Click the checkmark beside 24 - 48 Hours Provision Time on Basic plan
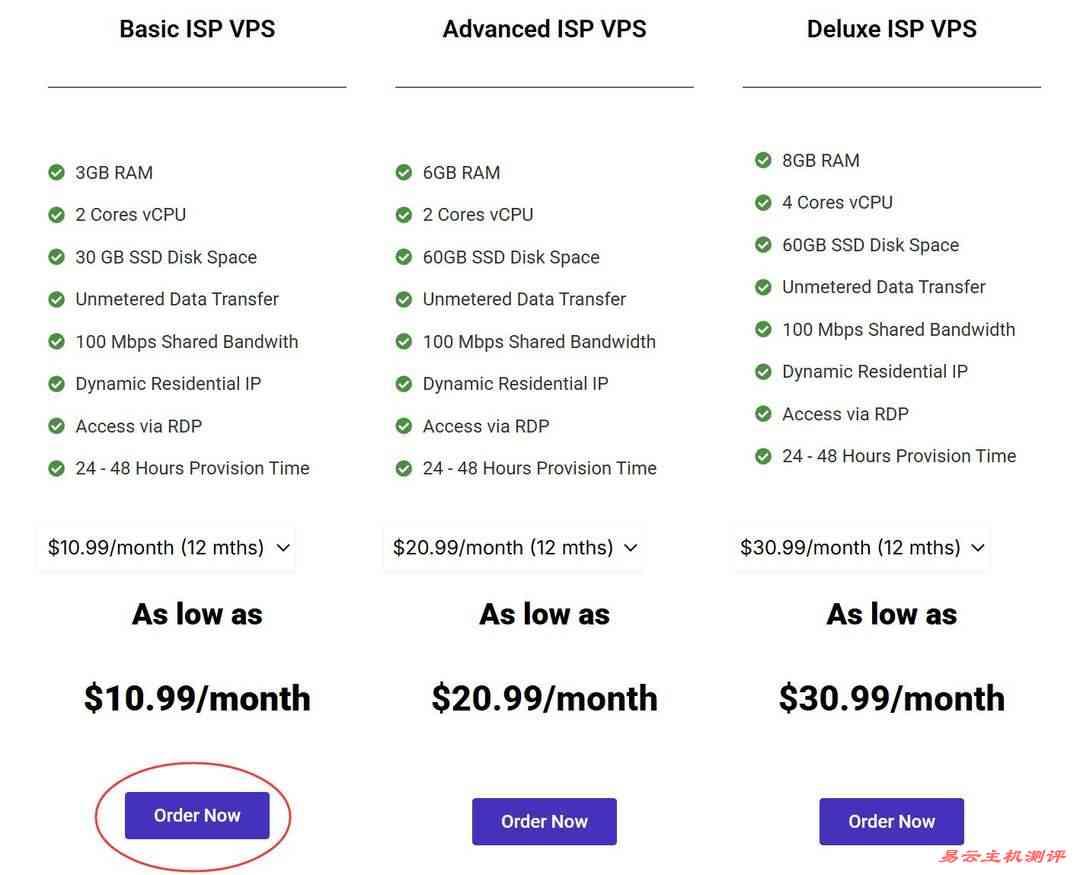This screenshot has width=1080, height=875. pos(56,468)
